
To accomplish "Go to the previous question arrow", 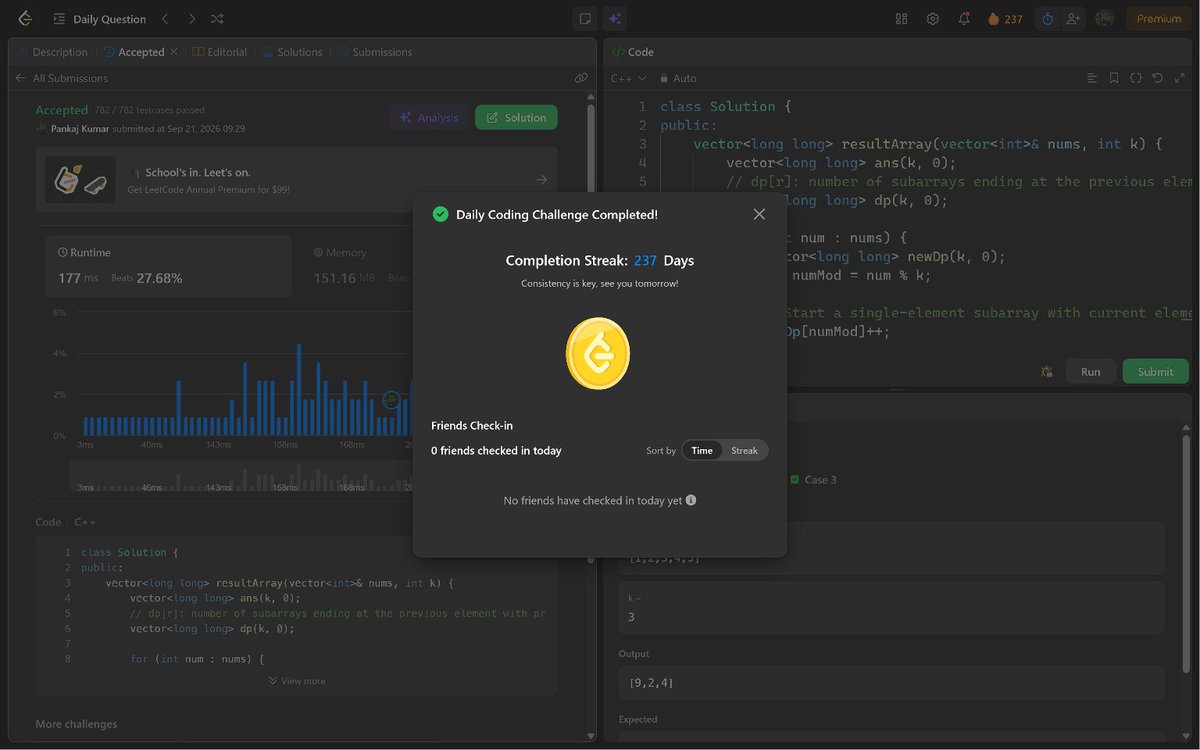I will [166, 19].
